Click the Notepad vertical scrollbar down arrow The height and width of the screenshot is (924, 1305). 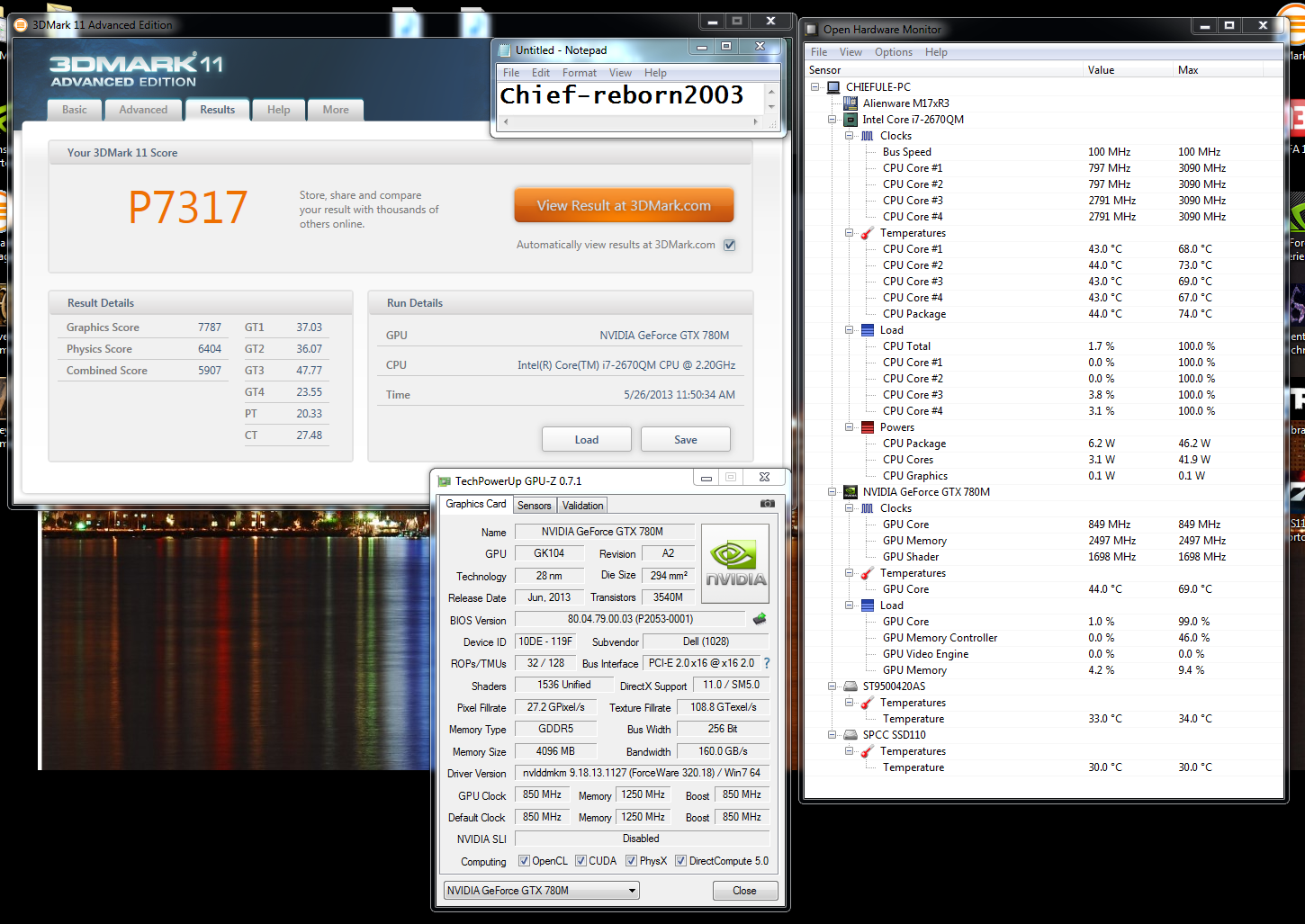point(770,107)
